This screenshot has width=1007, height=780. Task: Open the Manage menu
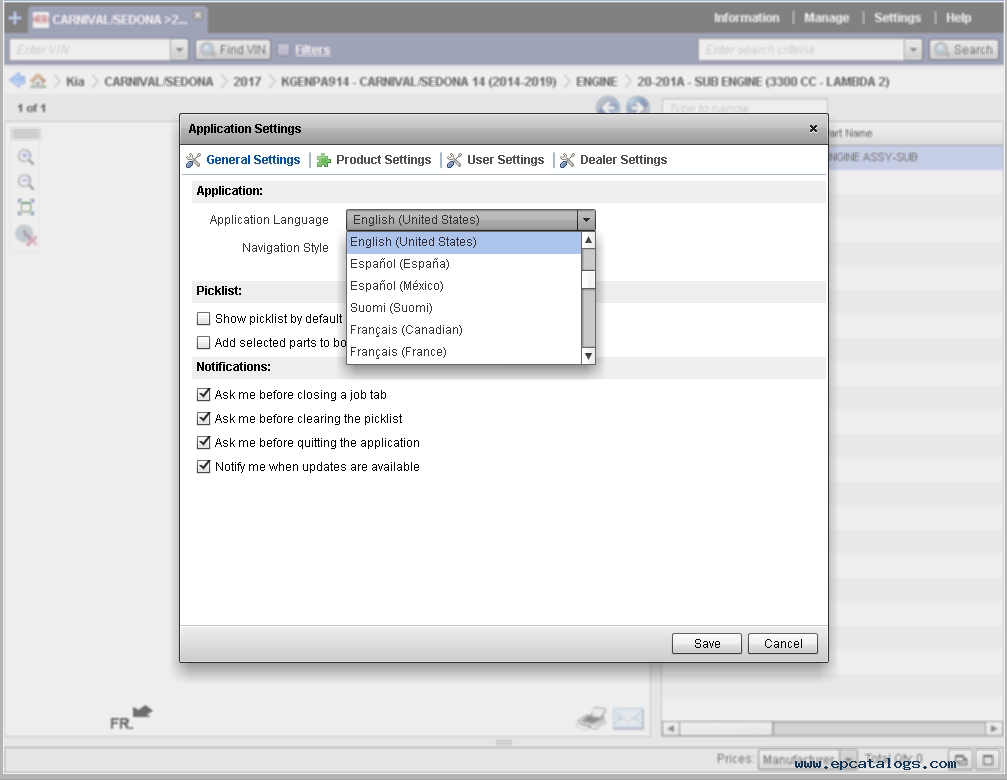827,18
